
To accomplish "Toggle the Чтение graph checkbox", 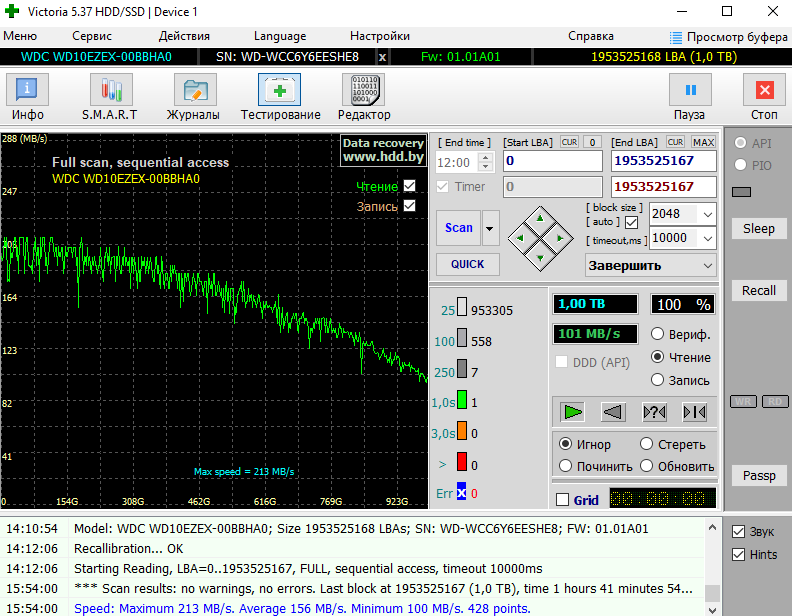I will [409, 186].
